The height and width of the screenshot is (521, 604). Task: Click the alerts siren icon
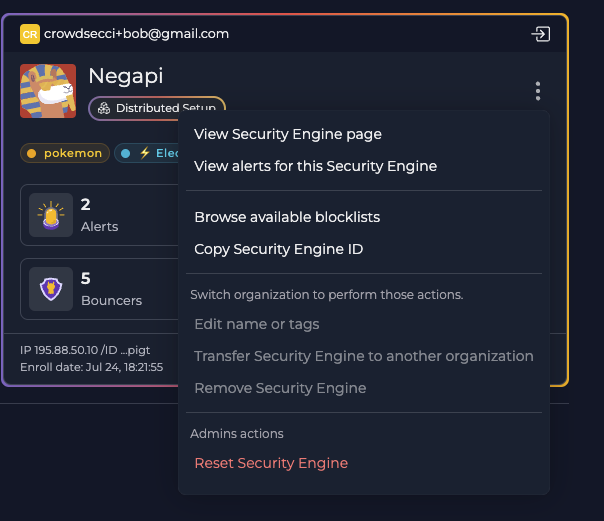[x=50, y=214]
